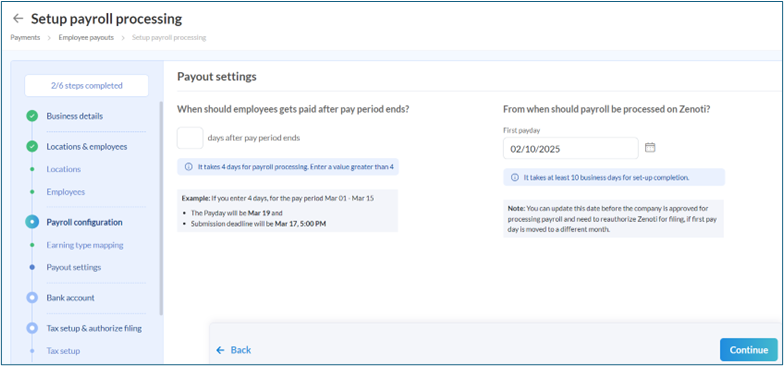Click 'Submission deadline will be Mar 17' text

[x=258, y=224]
